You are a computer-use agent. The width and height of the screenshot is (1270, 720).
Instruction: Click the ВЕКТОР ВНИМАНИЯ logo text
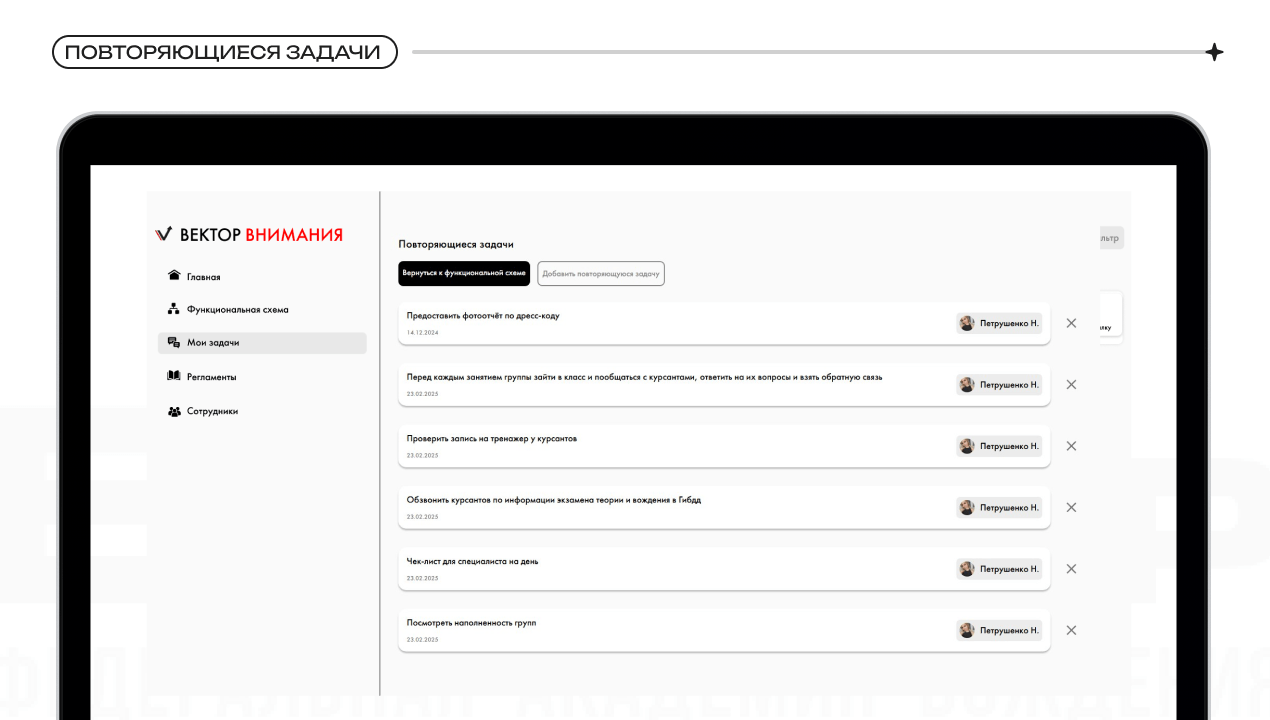click(x=261, y=235)
